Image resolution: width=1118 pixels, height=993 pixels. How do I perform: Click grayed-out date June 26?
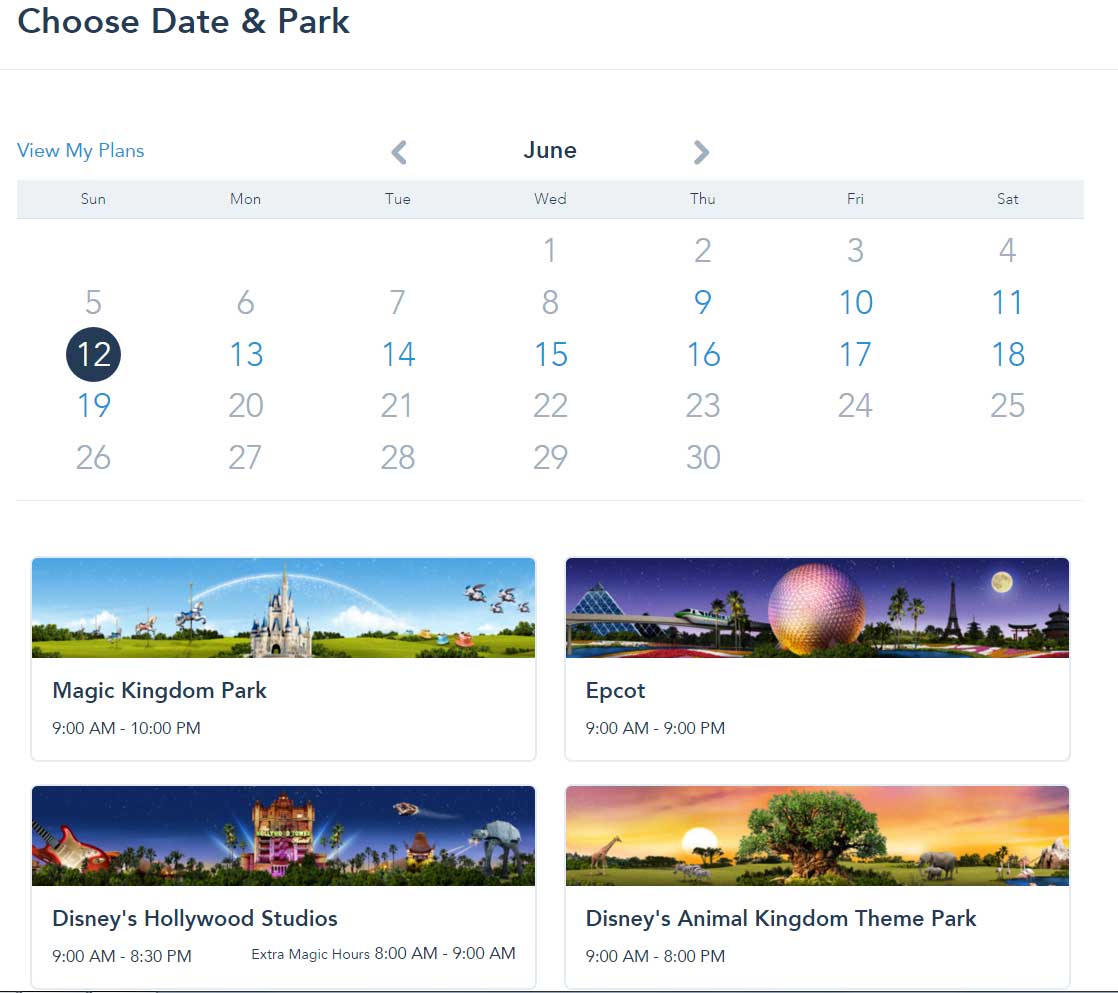coord(93,458)
